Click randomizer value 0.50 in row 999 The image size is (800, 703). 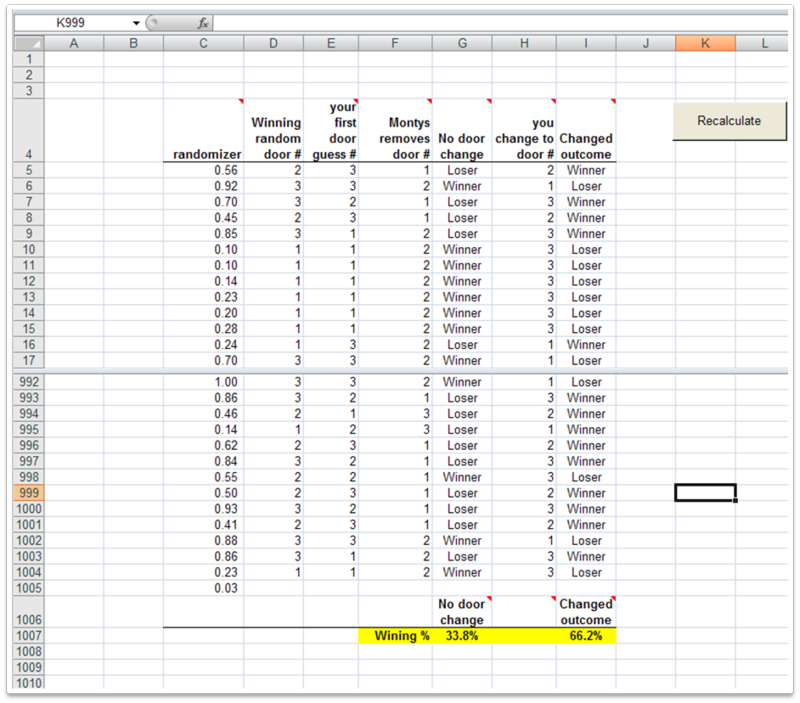click(204, 493)
